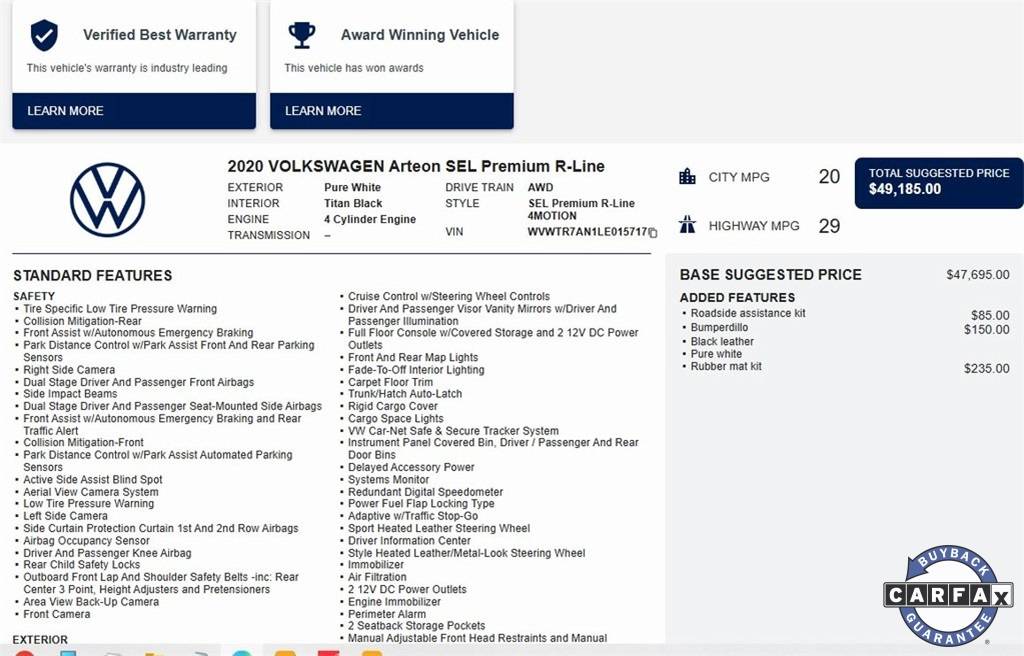Click the Collision Mitigation-Rear item
Image resolution: width=1024 pixels, height=656 pixels.
82,321
